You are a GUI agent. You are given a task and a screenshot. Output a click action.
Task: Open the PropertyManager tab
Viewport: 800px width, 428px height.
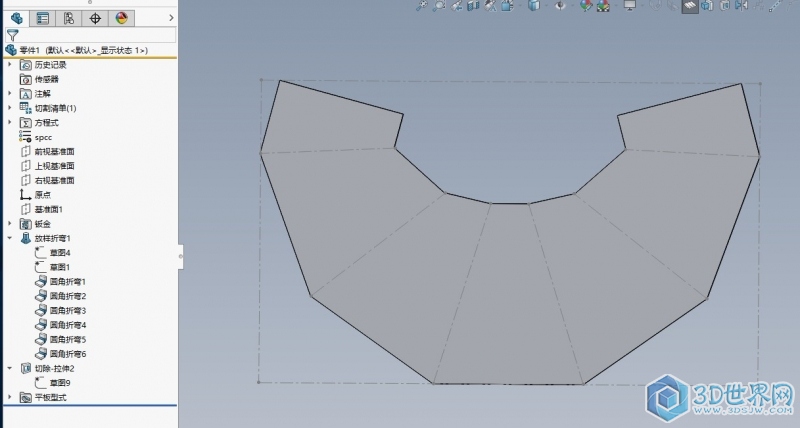point(43,18)
